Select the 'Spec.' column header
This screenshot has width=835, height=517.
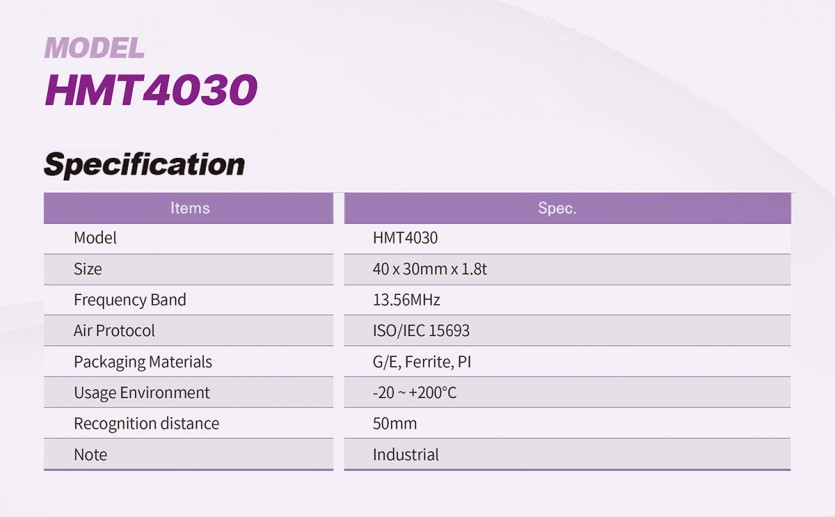click(567, 208)
